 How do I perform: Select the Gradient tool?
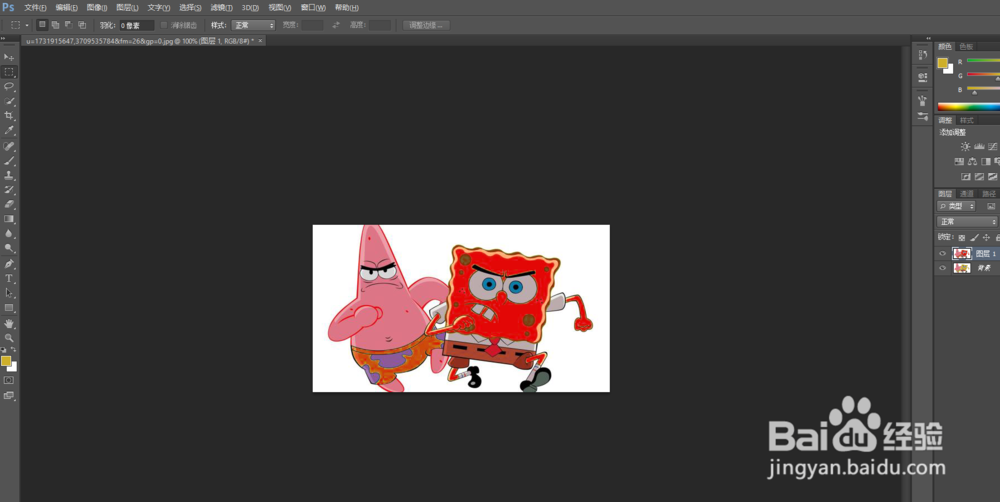coord(9,219)
